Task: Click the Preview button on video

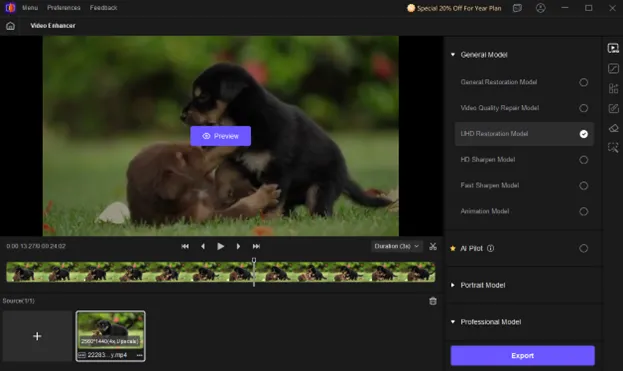Action: click(221, 136)
